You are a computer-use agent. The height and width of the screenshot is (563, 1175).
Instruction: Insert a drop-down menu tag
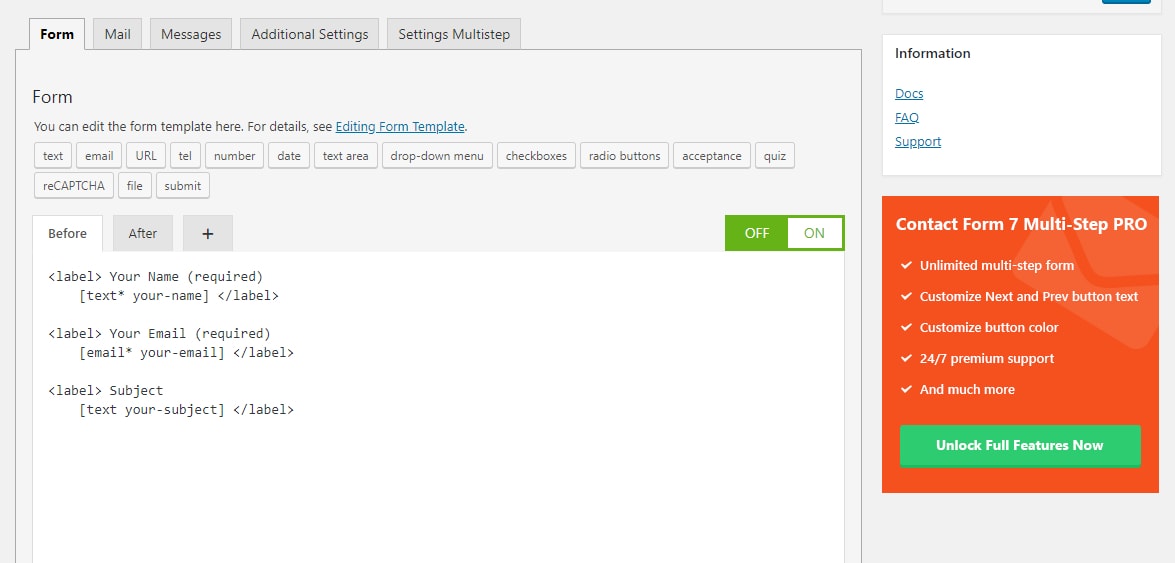coord(438,156)
